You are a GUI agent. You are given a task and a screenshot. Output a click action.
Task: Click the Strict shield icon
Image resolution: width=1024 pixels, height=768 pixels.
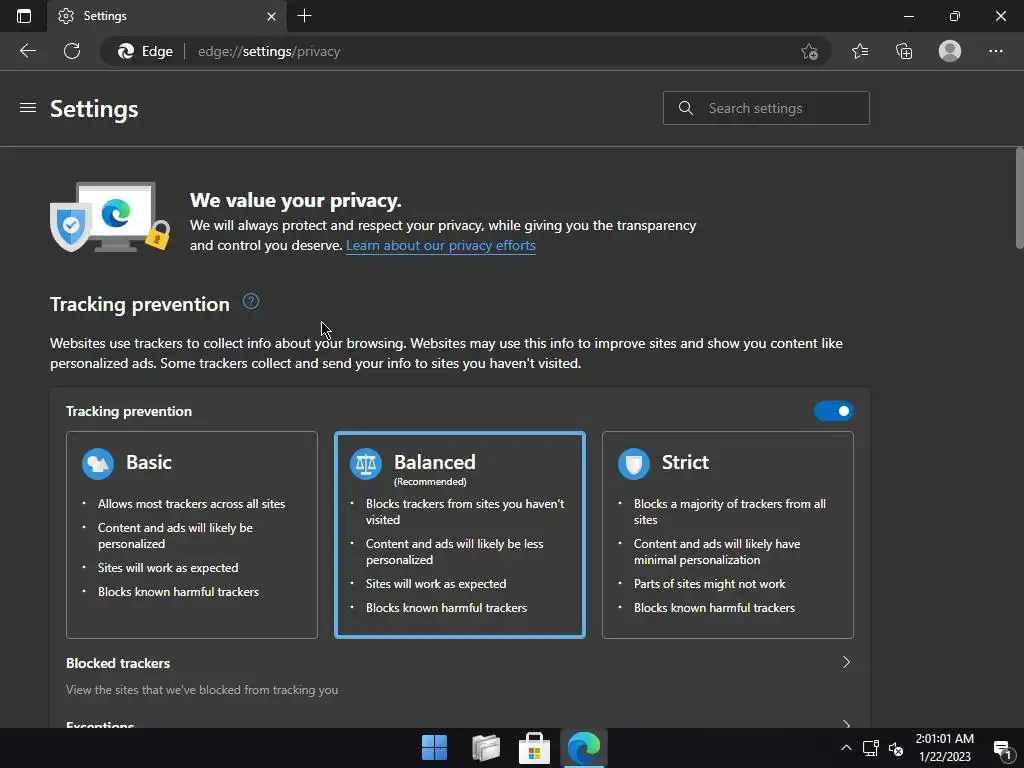pyautogui.click(x=633, y=464)
